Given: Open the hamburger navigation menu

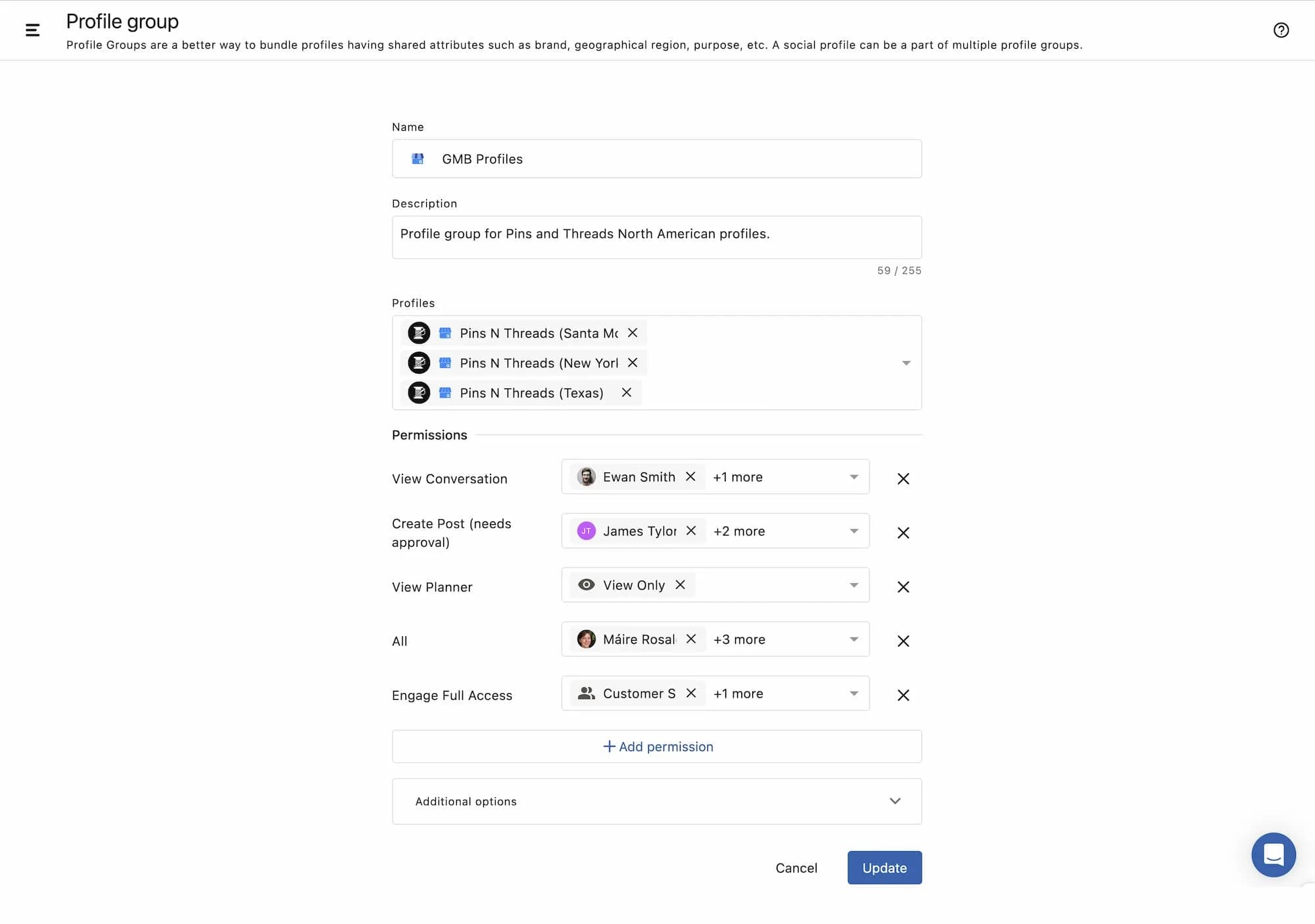Looking at the screenshot, I should [32, 30].
